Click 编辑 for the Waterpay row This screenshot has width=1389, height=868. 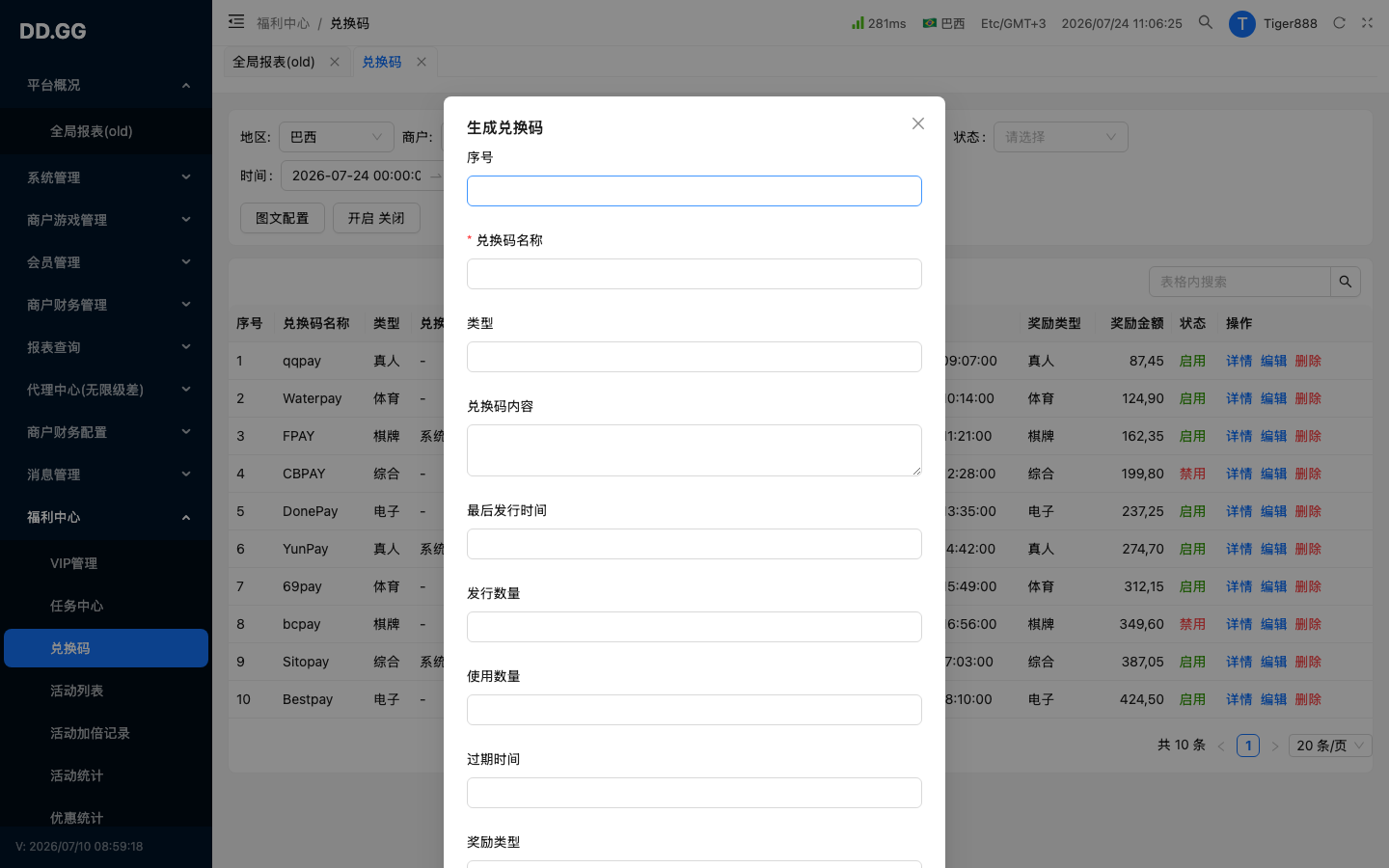coord(1274,398)
